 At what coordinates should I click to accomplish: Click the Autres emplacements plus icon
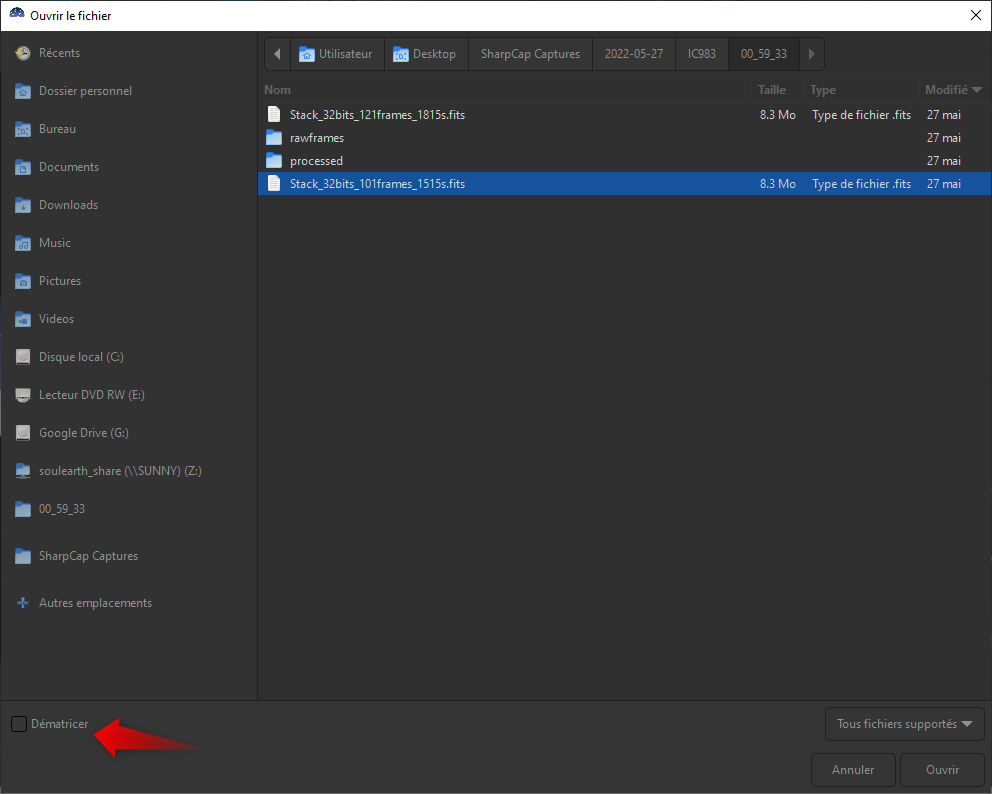tap(23, 603)
